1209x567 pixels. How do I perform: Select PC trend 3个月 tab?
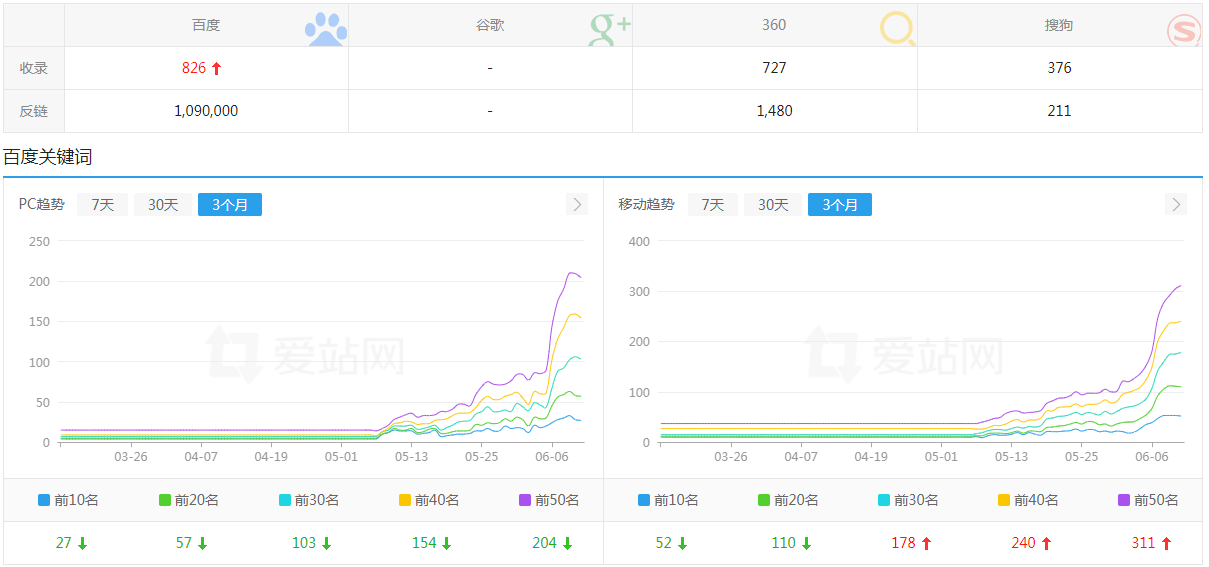tap(230, 204)
